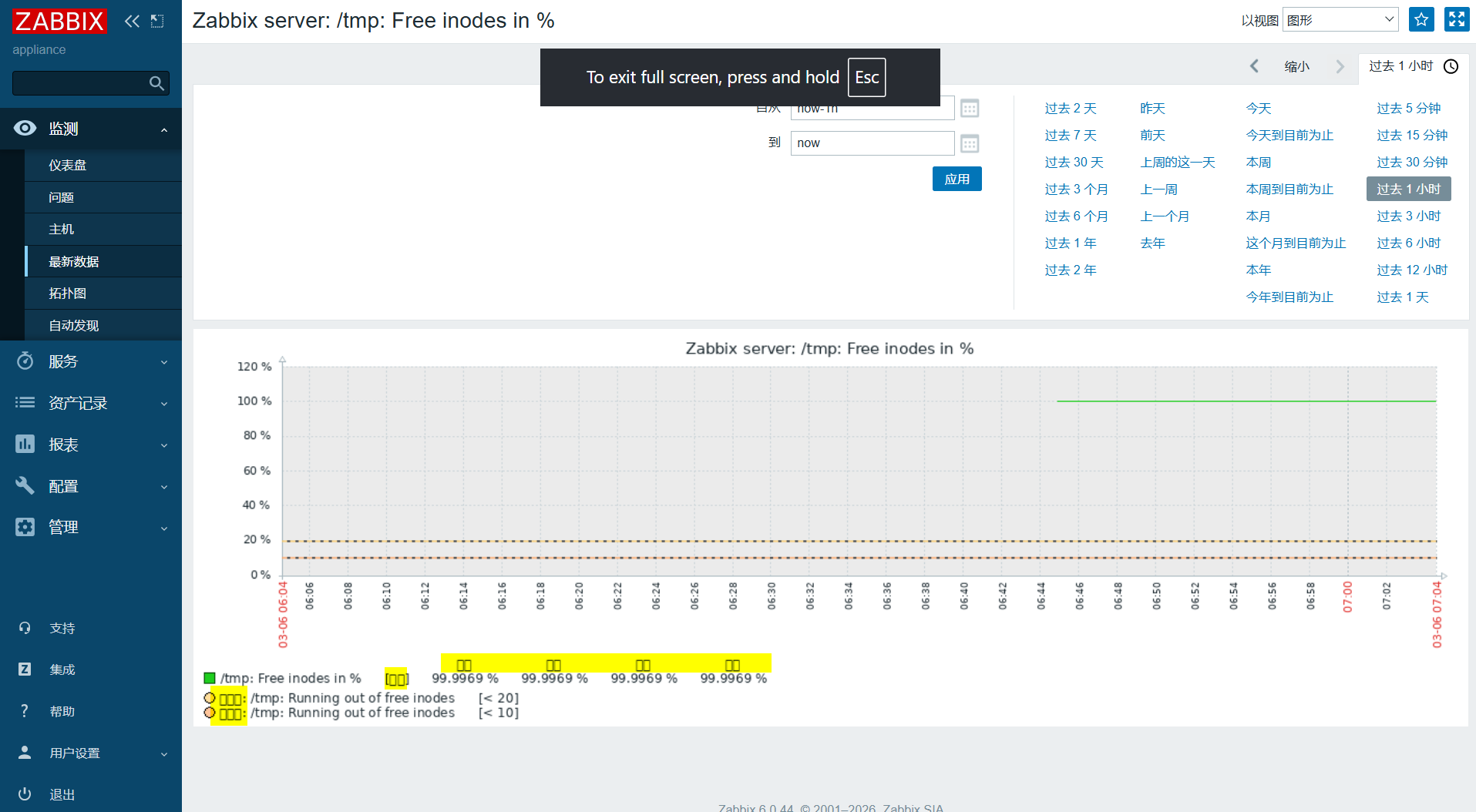Screen dimensions: 1476x812
Task: Click the clock icon on time tab
Action: click(x=1451, y=66)
